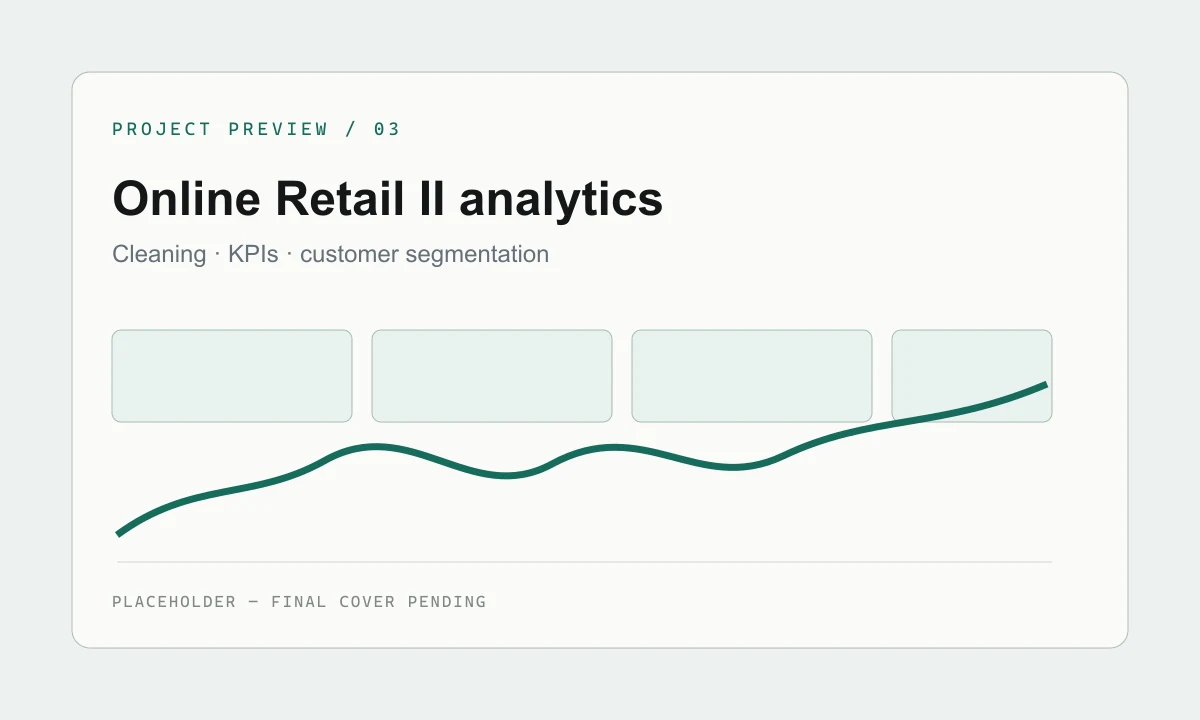Click the FINAL COVER PENDING footer words

[x=379, y=602]
